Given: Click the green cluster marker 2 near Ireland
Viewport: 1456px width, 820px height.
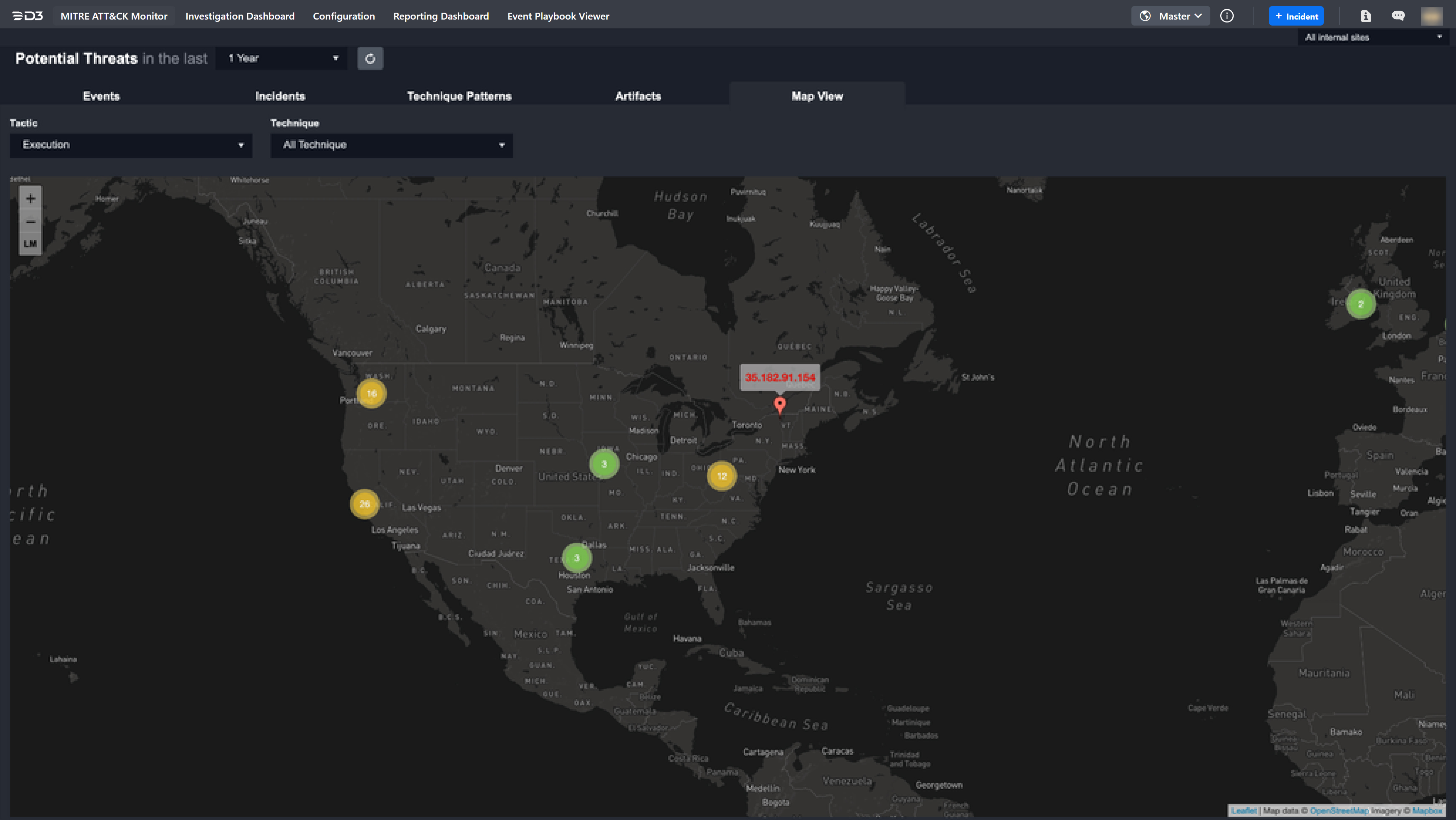Looking at the screenshot, I should point(1360,304).
